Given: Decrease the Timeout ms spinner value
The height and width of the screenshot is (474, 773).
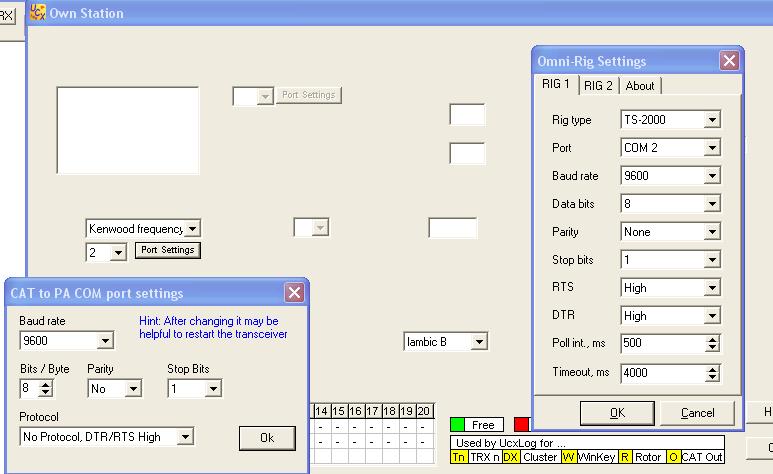Looking at the screenshot, I should (712, 378).
